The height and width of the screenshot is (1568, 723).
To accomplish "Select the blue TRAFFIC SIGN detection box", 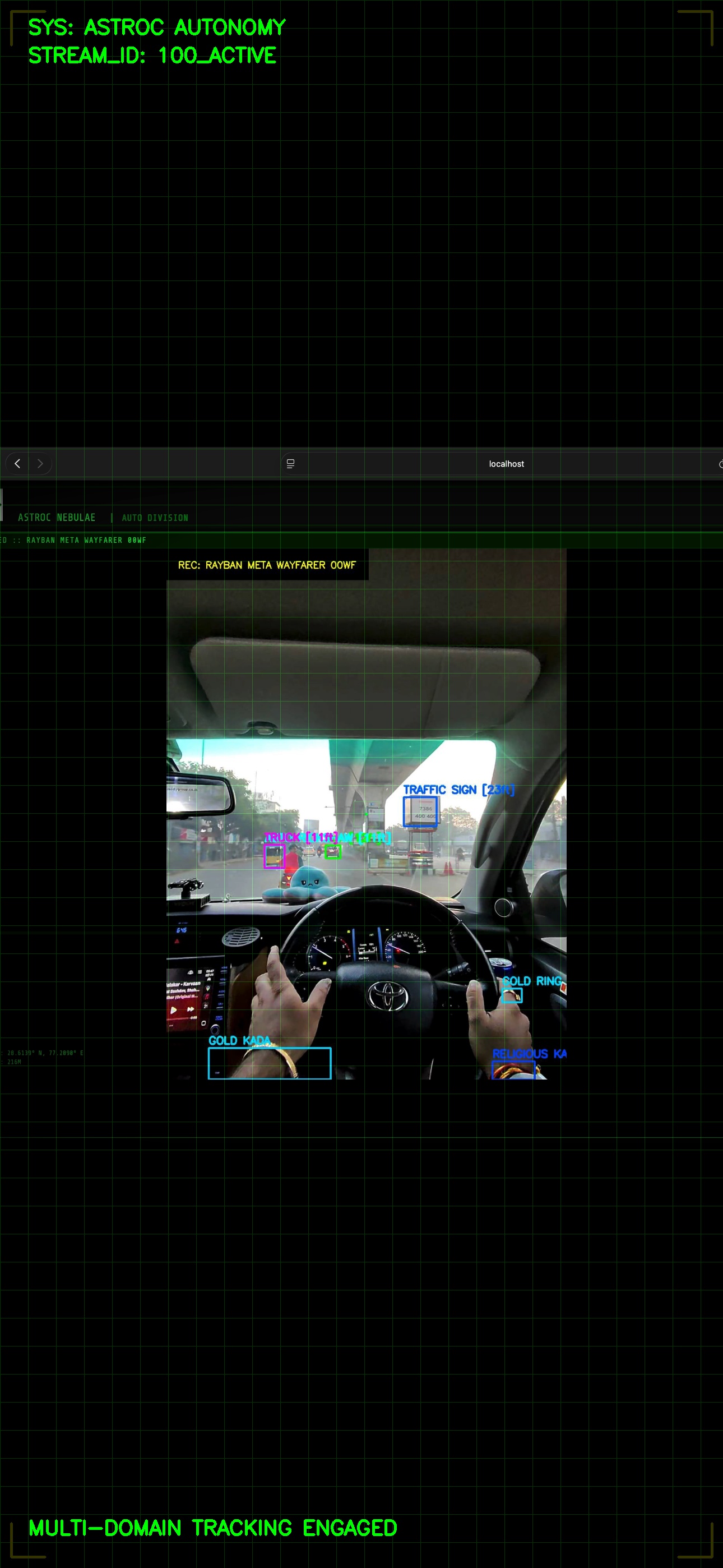I will pyautogui.click(x=420, y=811).
